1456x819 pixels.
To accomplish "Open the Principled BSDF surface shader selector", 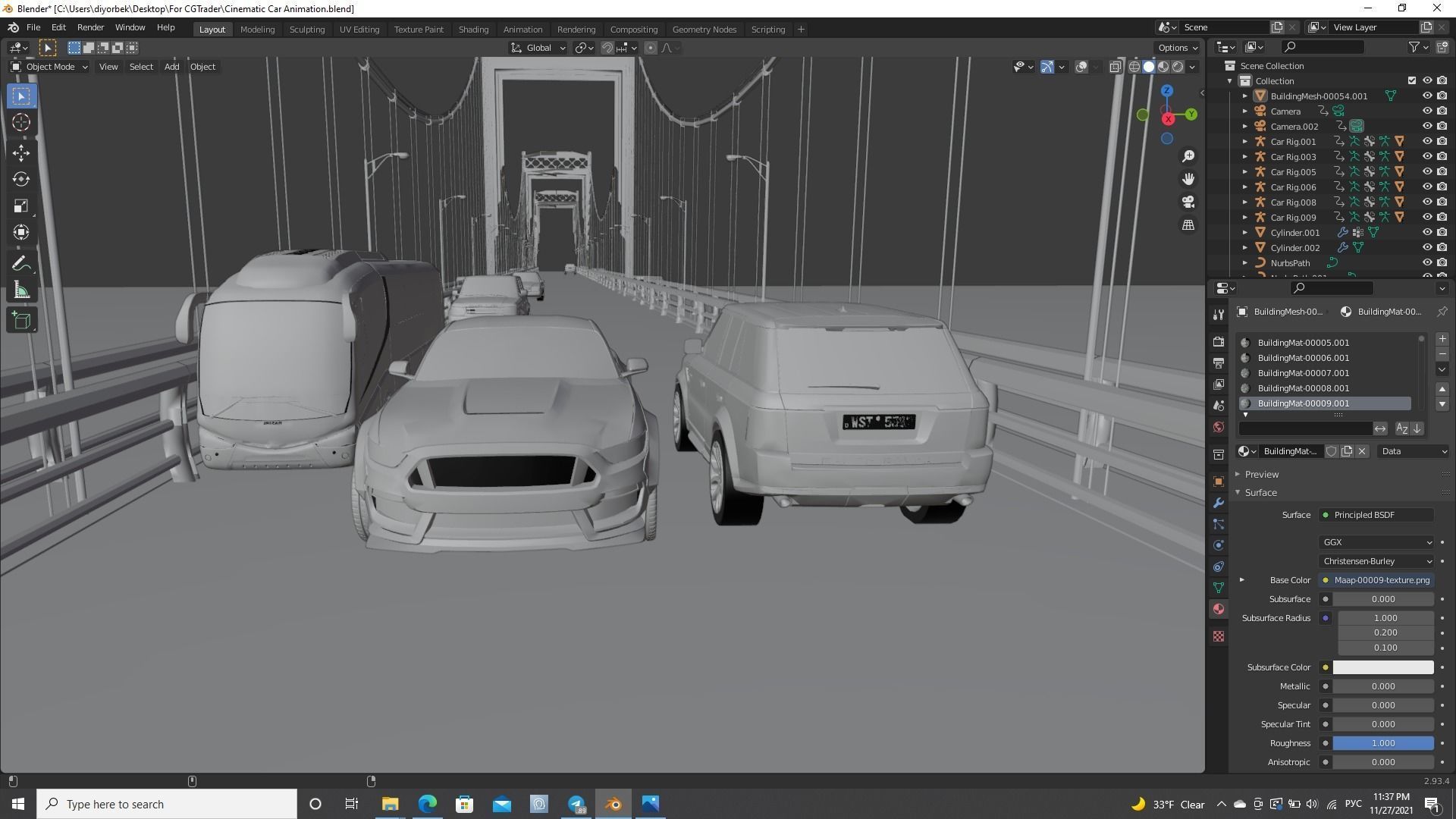I will tap(1376, 515).
